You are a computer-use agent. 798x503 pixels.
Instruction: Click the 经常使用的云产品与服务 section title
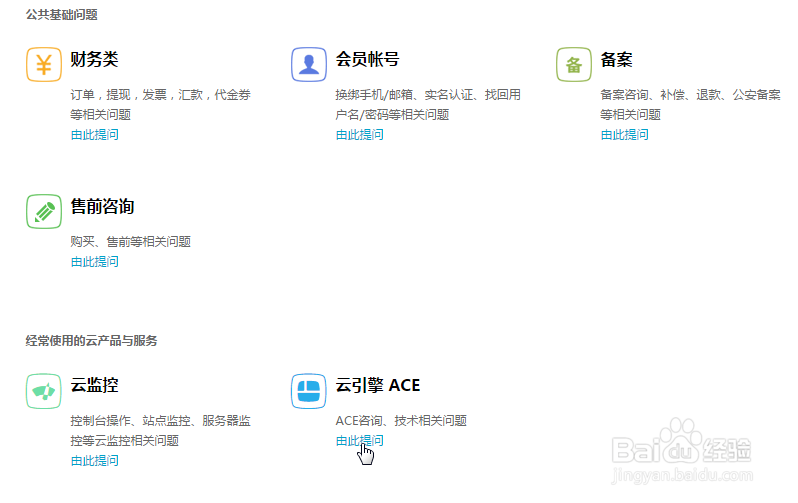click(x=92, y=341)
